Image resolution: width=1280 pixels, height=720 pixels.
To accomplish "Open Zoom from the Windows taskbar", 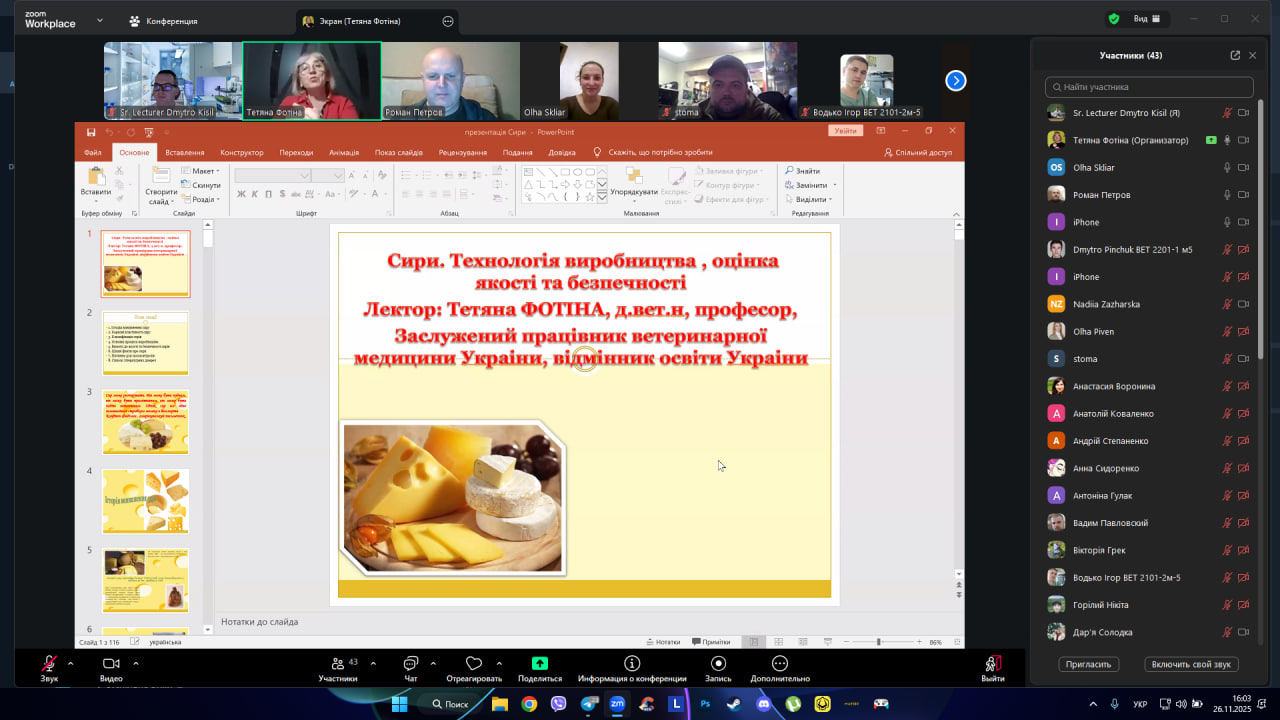I will 617,704.
